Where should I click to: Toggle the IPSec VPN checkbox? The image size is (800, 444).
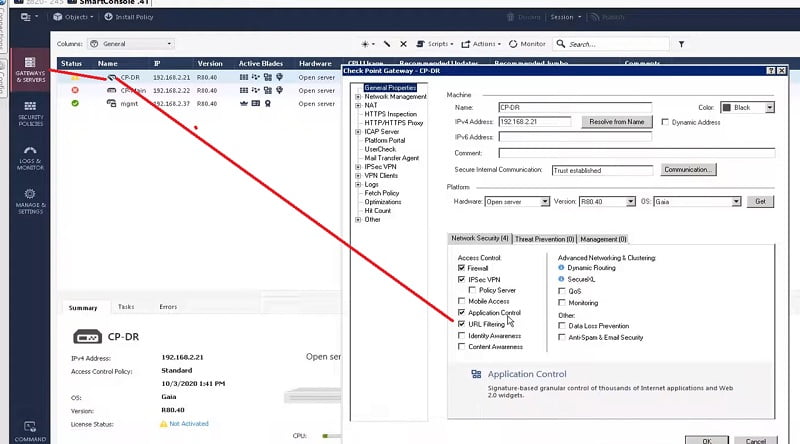click(461, 280)
